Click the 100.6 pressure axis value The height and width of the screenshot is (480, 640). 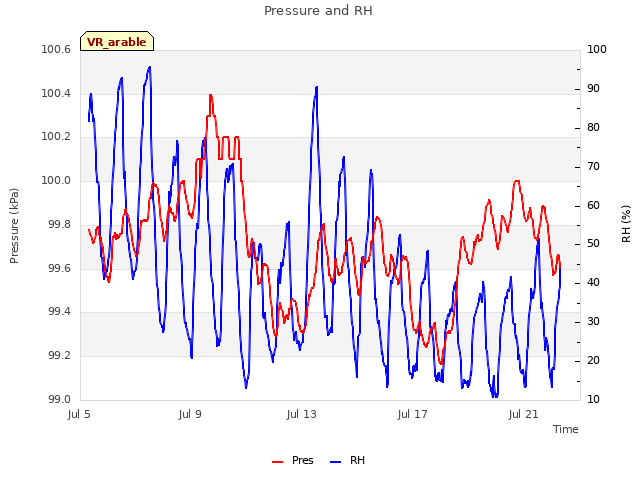pyautogui.click(x=56, y=50)
